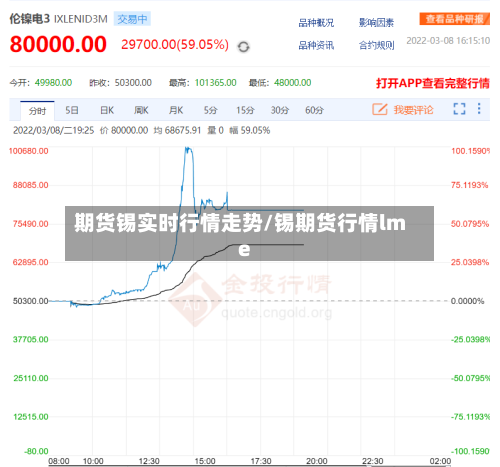The height and width of the screenshot is (467, 500).
Task: Click the 幅 59.05% readout
Action: [x=250, y=130]
